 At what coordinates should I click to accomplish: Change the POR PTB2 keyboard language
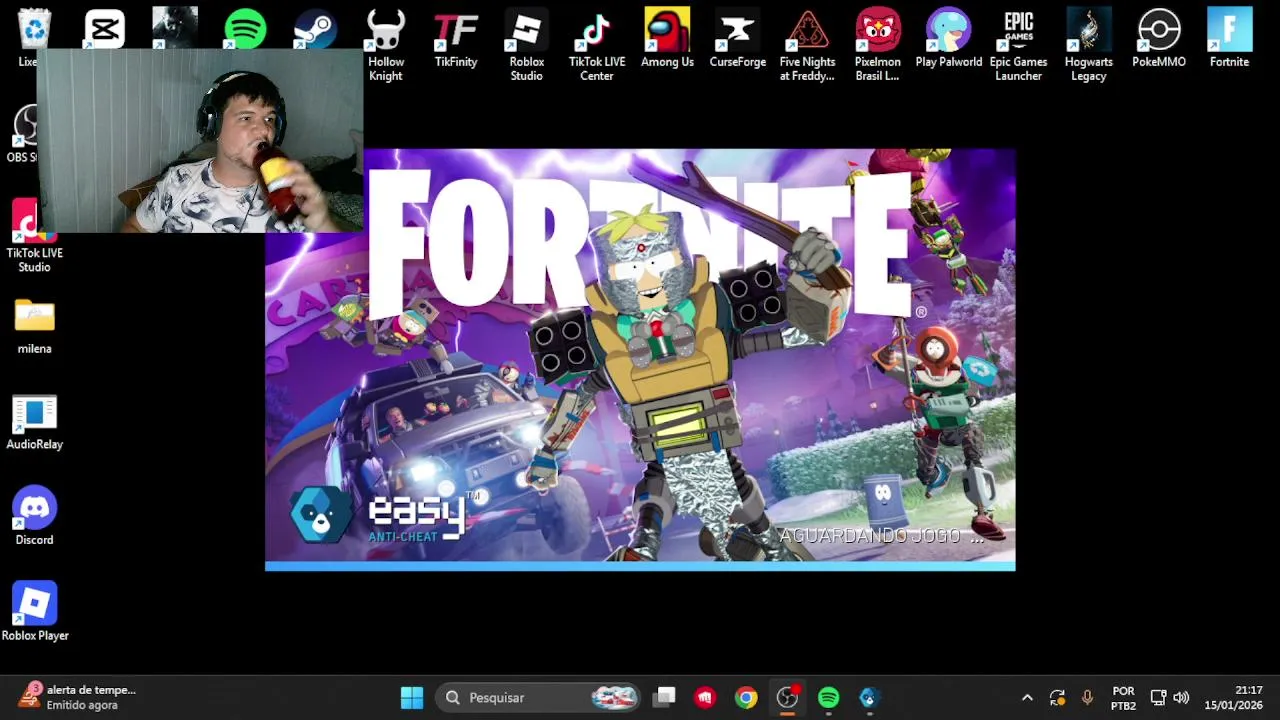[1123, 698]
